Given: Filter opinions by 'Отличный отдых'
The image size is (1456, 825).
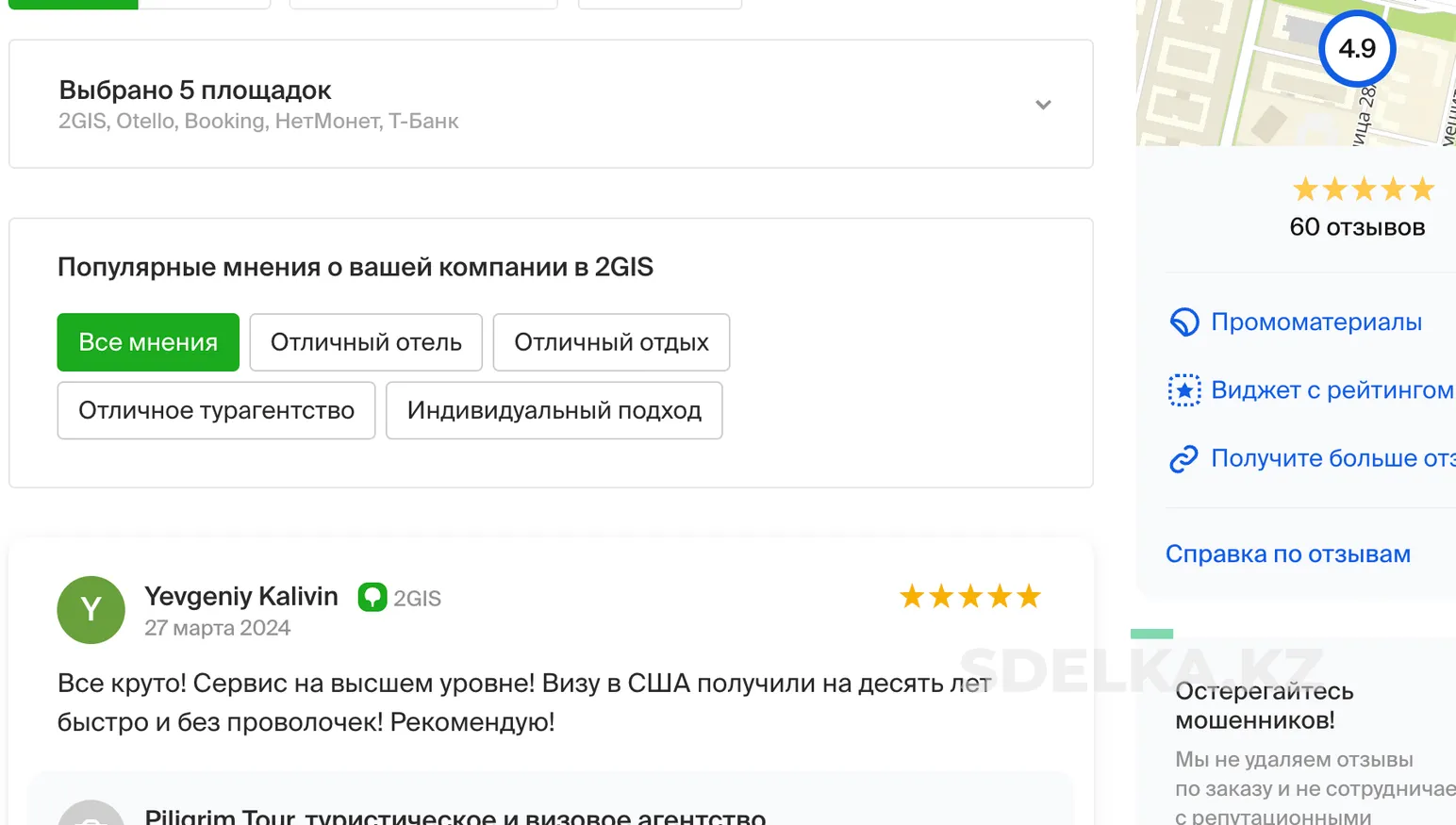Looking at the screenshot, I should 611,342.
